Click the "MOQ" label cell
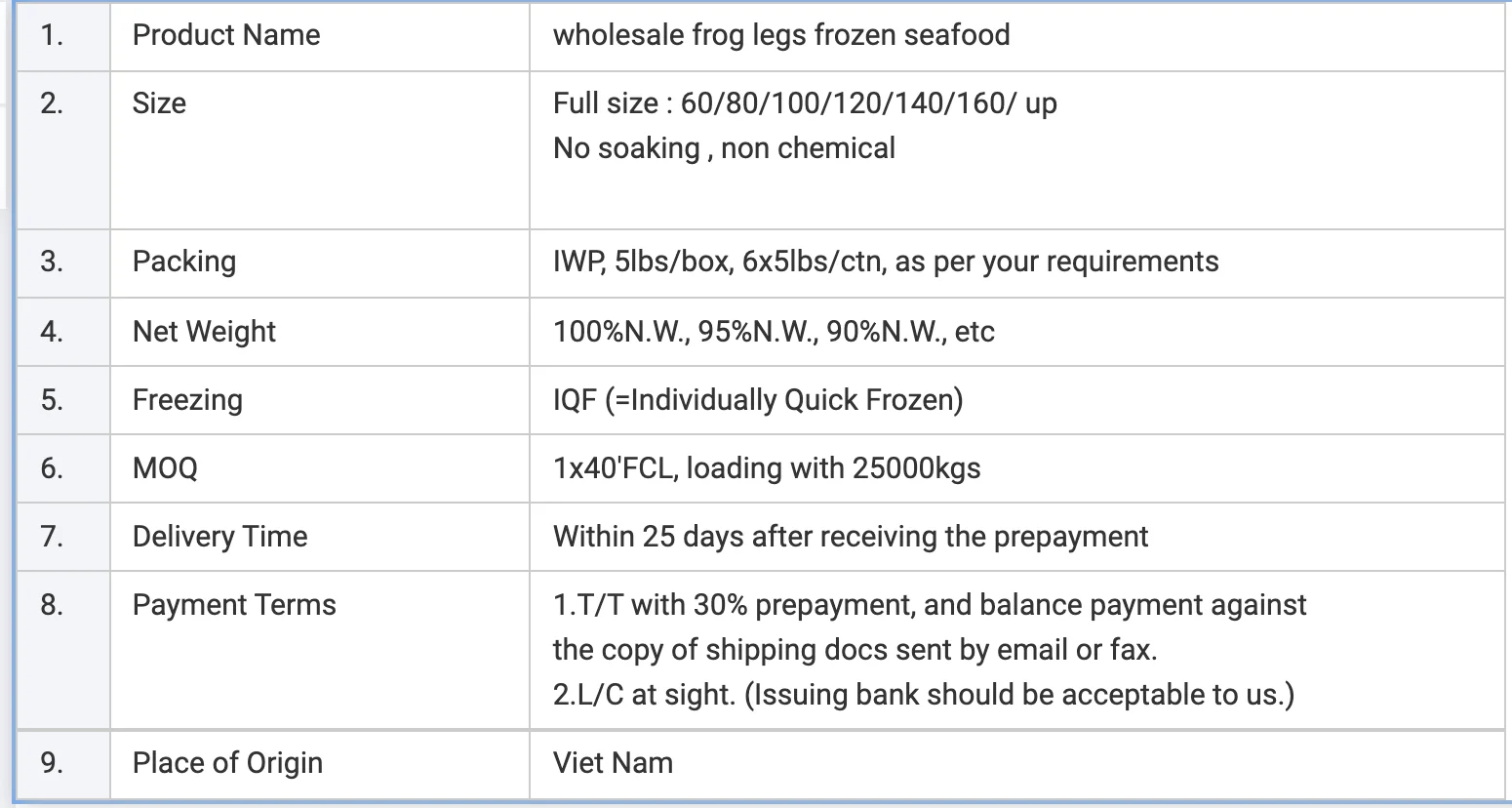The image size is (1512, 808). 165,468
